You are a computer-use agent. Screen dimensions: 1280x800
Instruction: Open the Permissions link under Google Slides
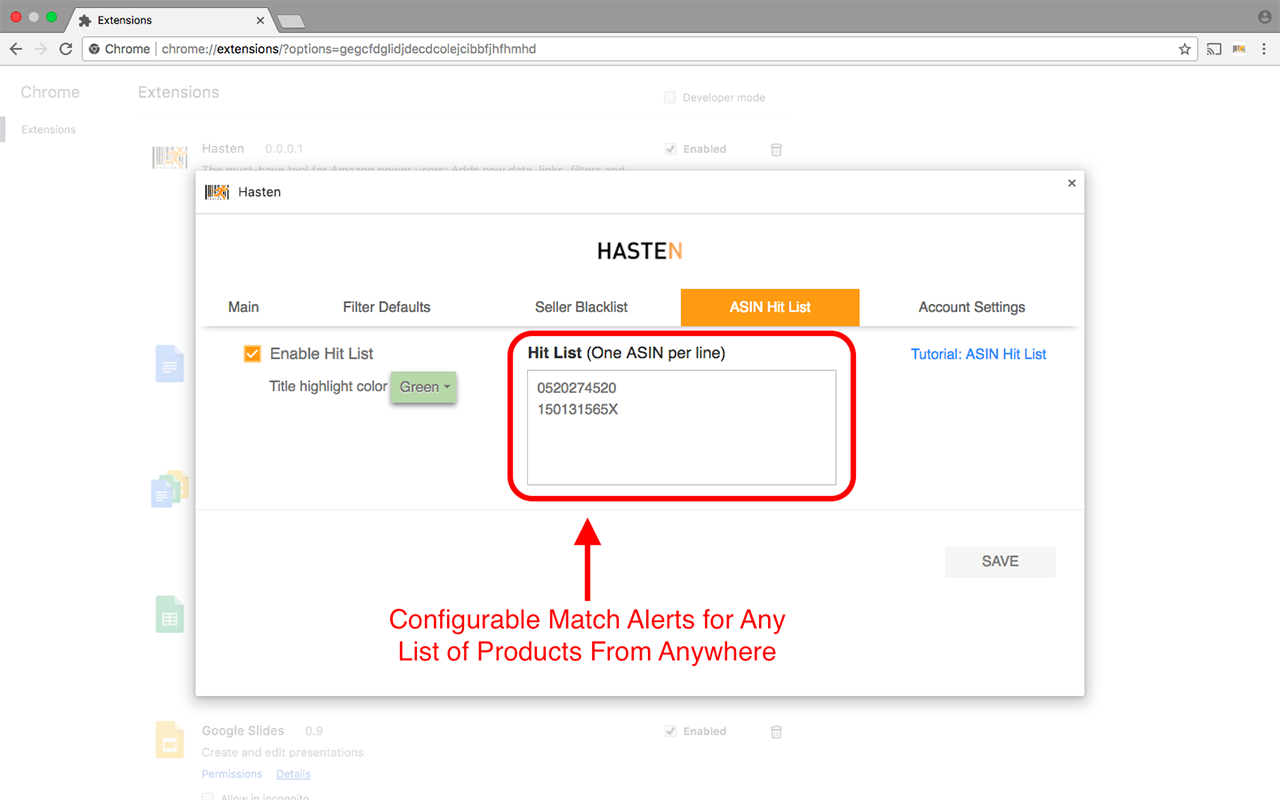[x=232, y=774]
